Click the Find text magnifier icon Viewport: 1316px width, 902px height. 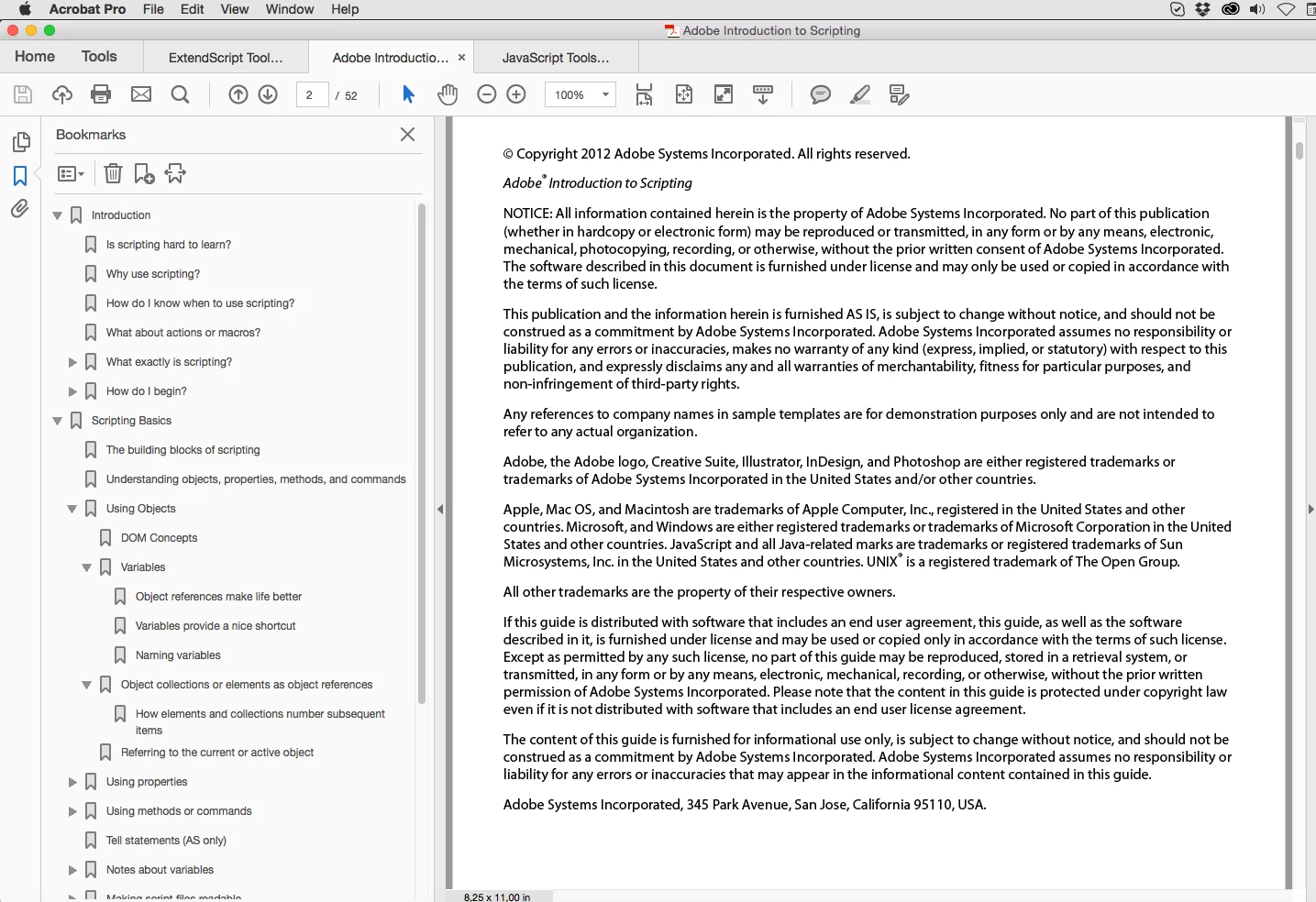tap(181, 94)
